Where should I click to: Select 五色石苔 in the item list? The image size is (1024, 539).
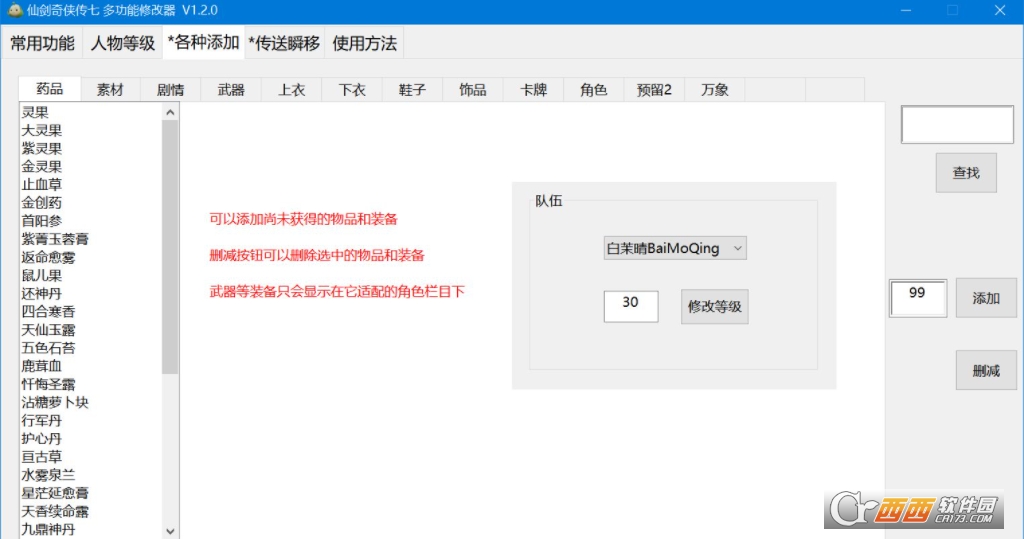pos(48,348)
